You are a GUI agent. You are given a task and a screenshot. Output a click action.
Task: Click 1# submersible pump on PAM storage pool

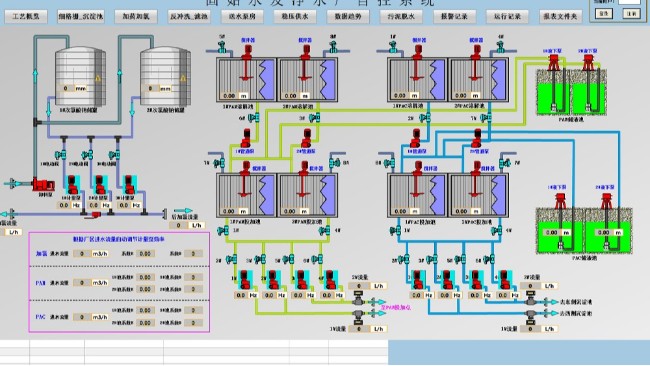tap(554, 62)
